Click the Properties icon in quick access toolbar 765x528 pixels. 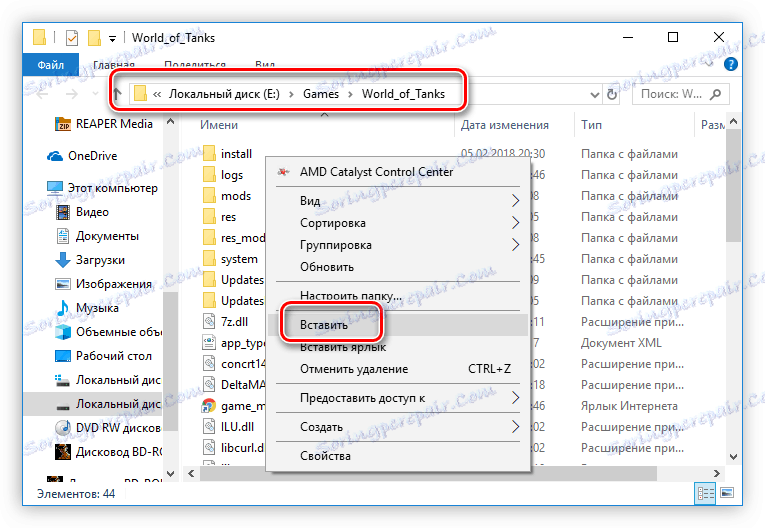point(72,38)
